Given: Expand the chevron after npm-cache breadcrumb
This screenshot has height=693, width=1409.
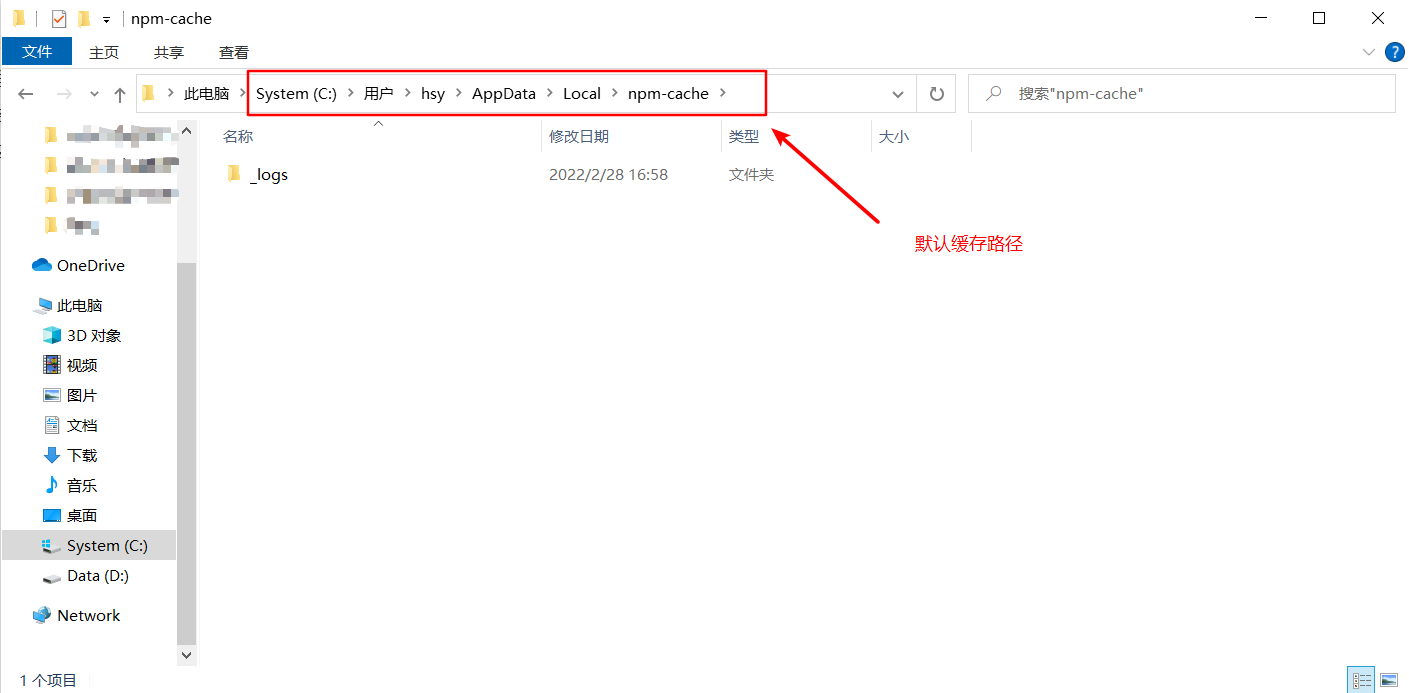Looking at the screenshot, I should [722, 94].
